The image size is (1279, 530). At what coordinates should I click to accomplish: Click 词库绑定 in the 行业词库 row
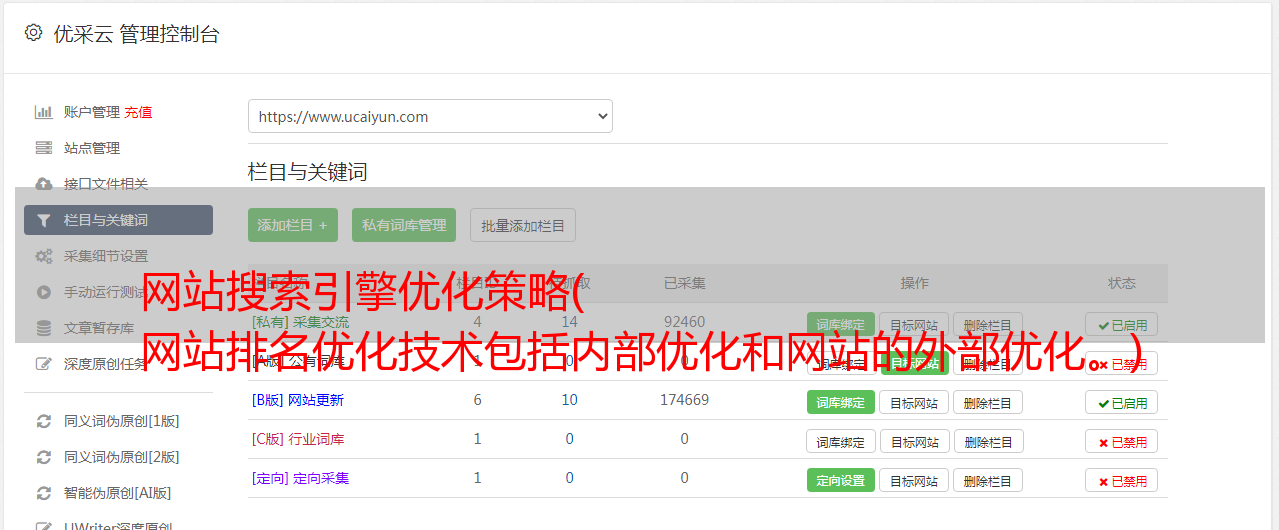pos(840,441)
